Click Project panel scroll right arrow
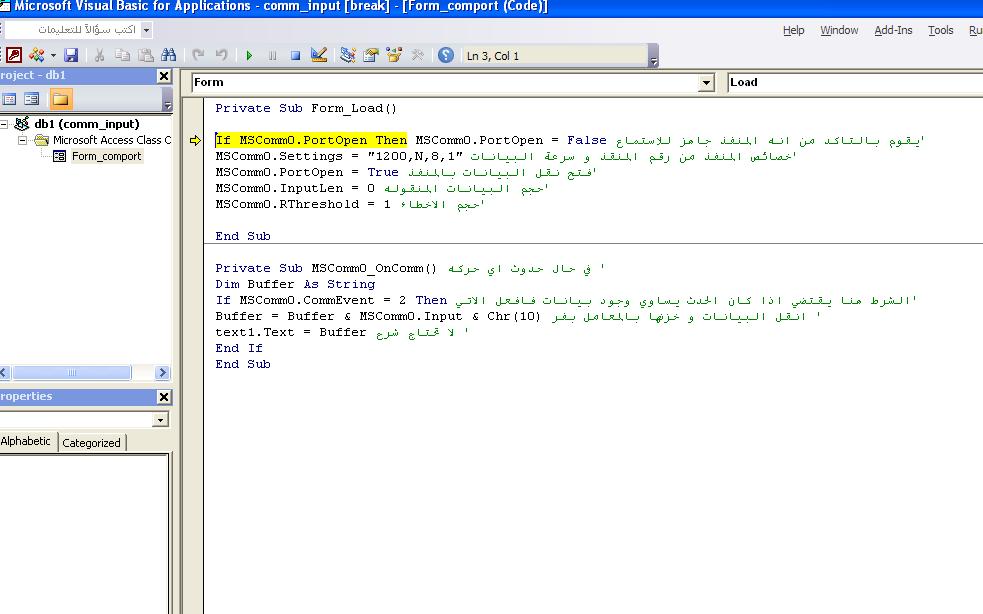Image resolution: width=983 pixels, height=614 pixels. pyautogui.click(x=162, y=373)
